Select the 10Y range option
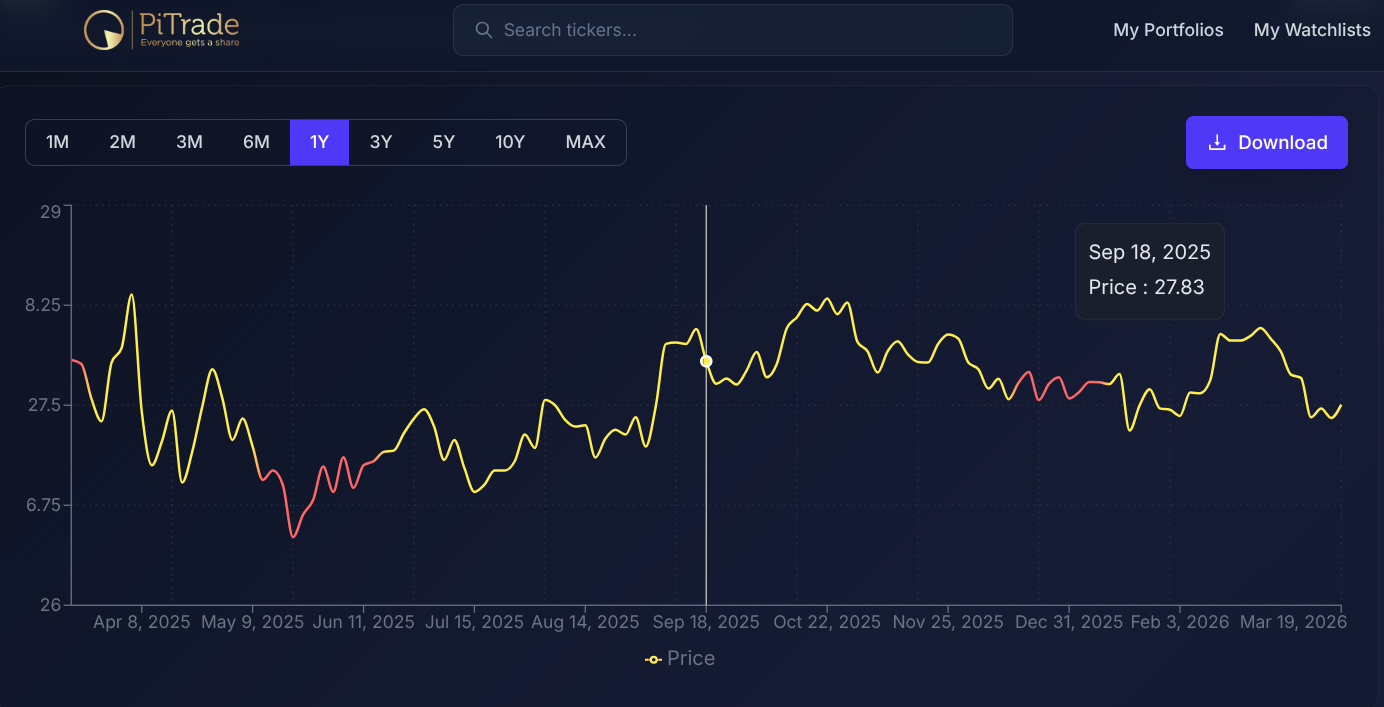The width and height of the screenshot is (1384, 707). (x=510, y=142)
